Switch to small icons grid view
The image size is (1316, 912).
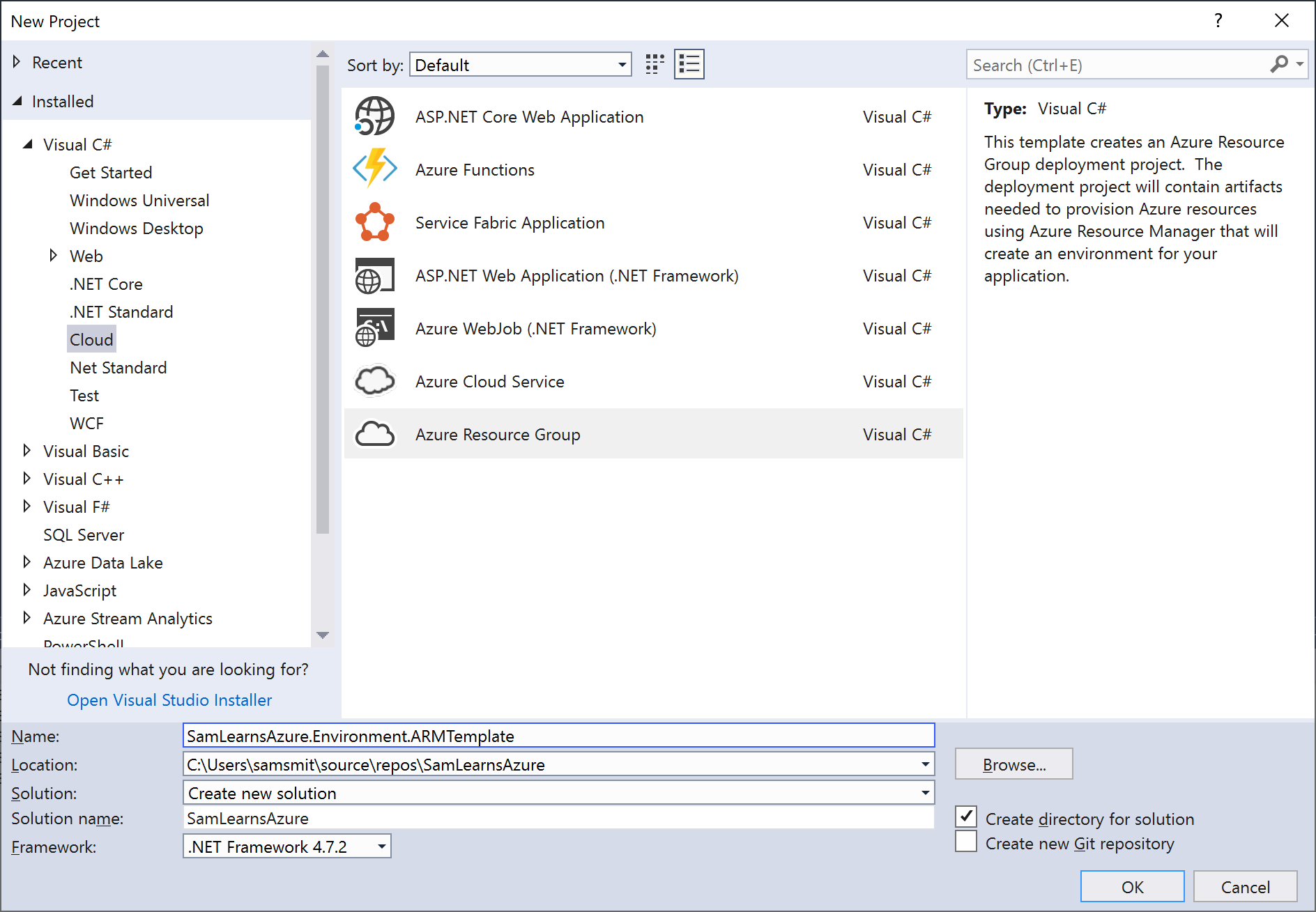[x=655, y=65]
